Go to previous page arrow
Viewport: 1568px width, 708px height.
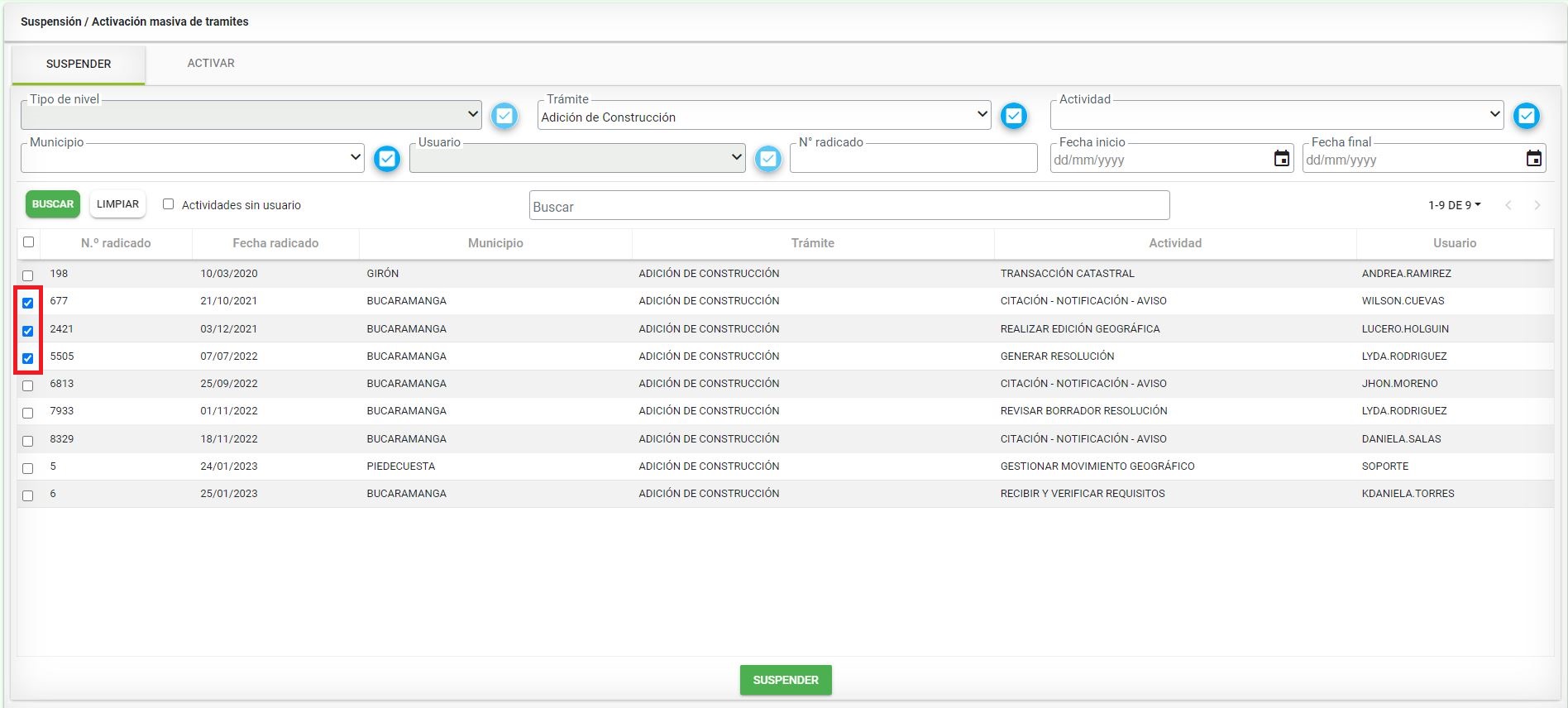1508,205
